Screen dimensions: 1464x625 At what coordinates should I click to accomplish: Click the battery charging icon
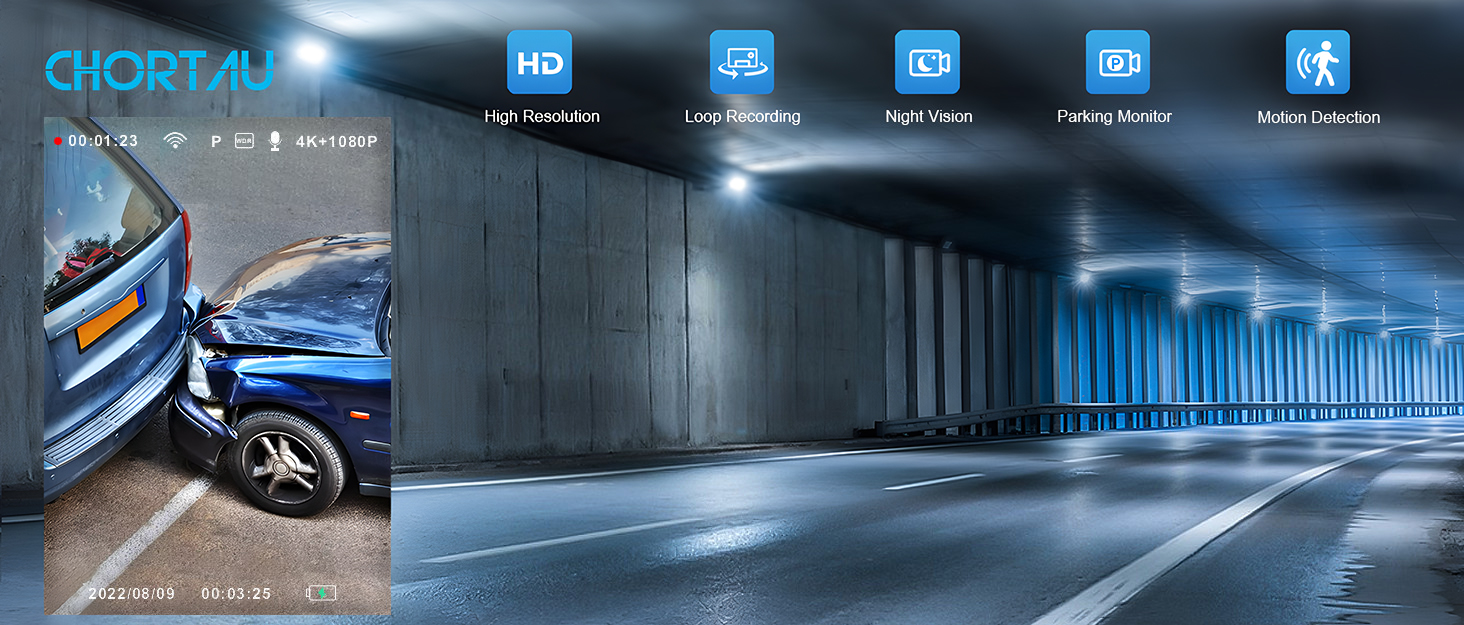click(x=321, y=593)
